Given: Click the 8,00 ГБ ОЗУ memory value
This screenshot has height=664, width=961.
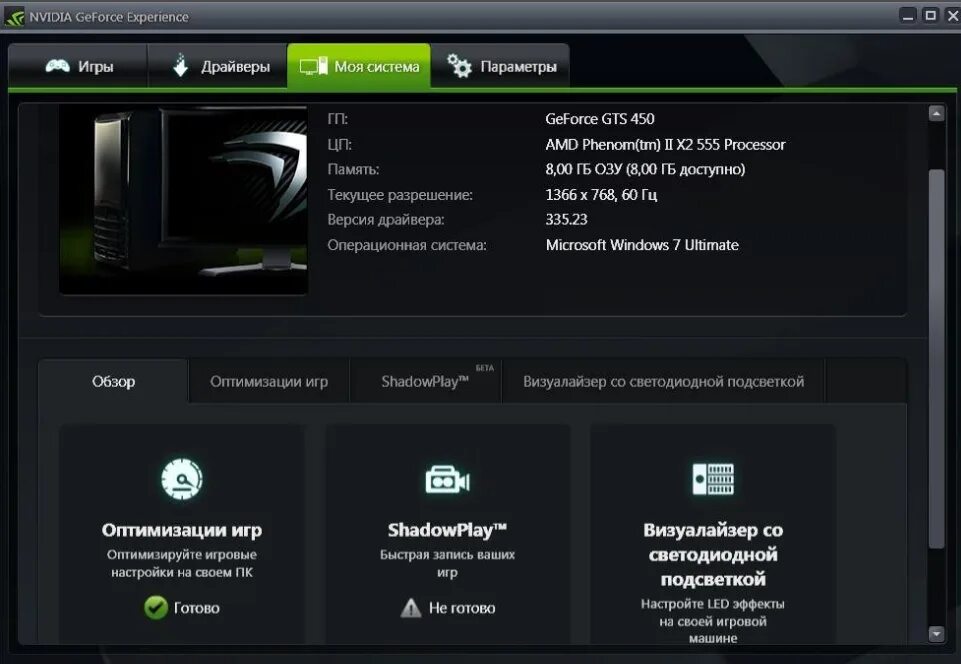Looking at the screenshot, I should pos(645,169).
